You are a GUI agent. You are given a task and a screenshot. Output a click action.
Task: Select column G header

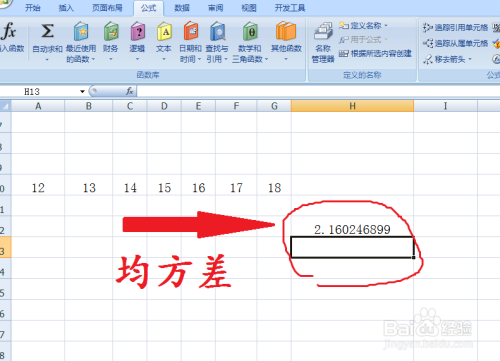[274, 106]
